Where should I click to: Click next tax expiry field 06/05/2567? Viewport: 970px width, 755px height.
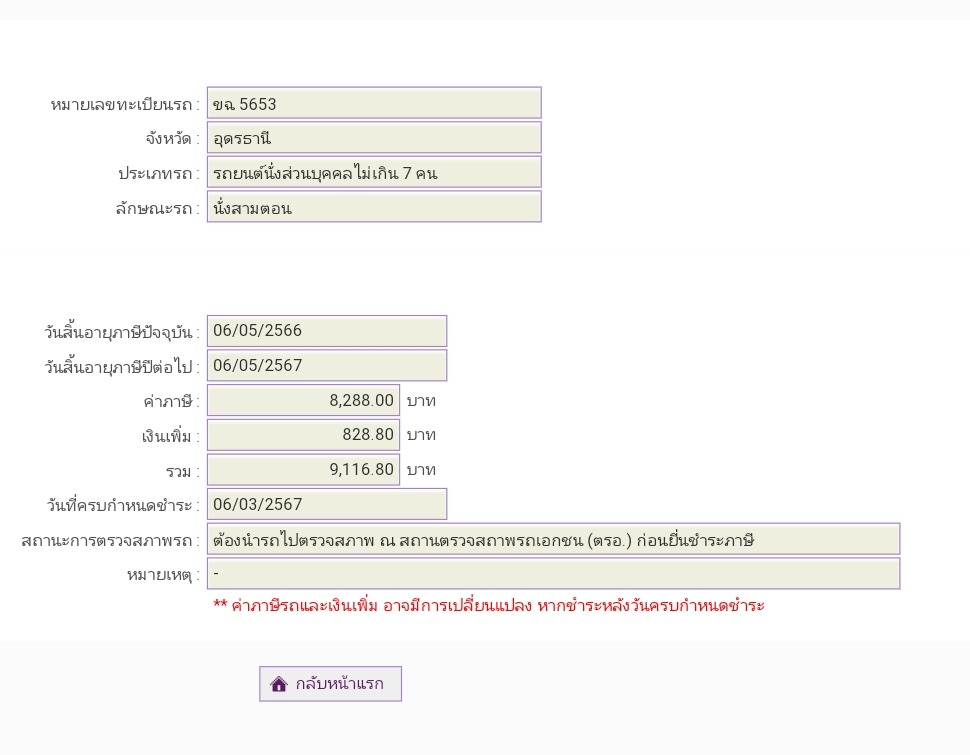327,366
